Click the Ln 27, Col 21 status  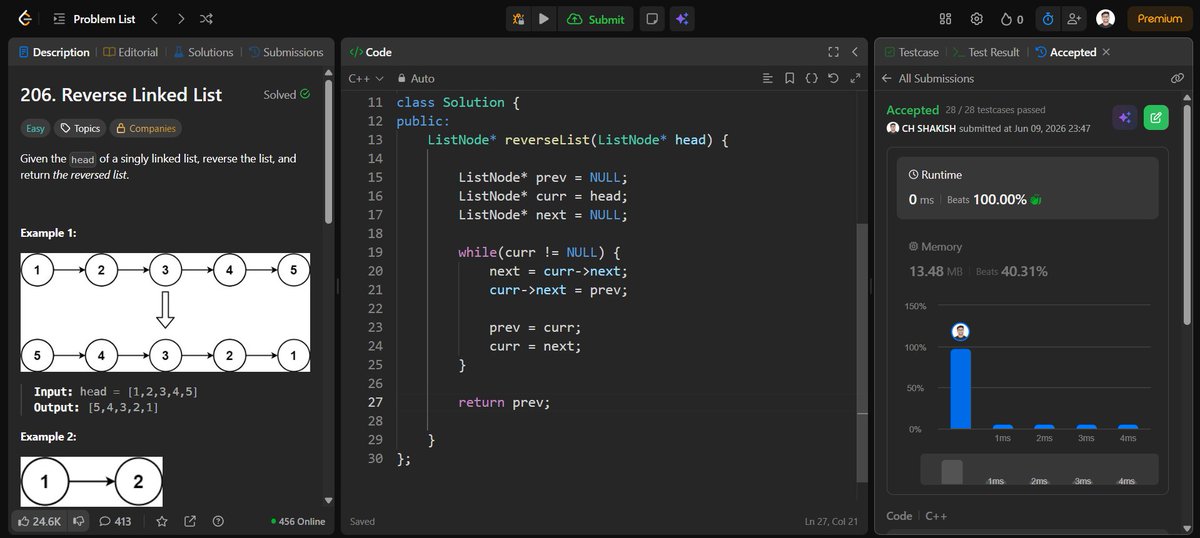click(x=831, y=521)
